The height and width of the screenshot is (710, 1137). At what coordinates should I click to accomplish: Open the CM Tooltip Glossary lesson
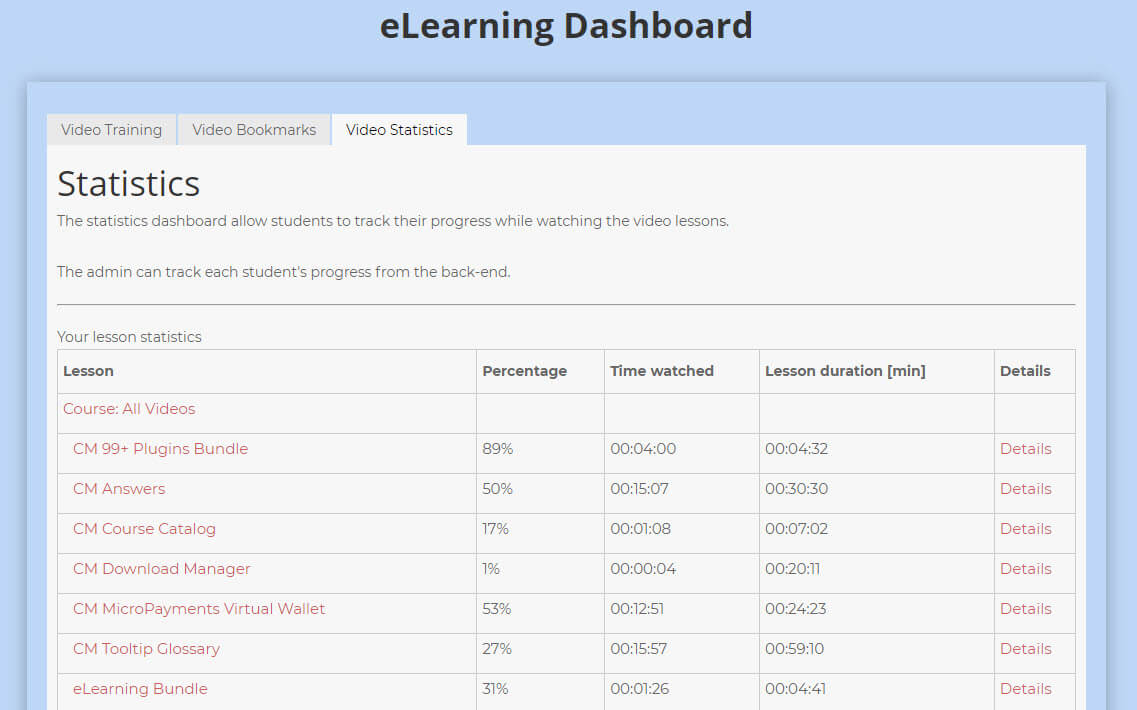(x=146, y=649)
